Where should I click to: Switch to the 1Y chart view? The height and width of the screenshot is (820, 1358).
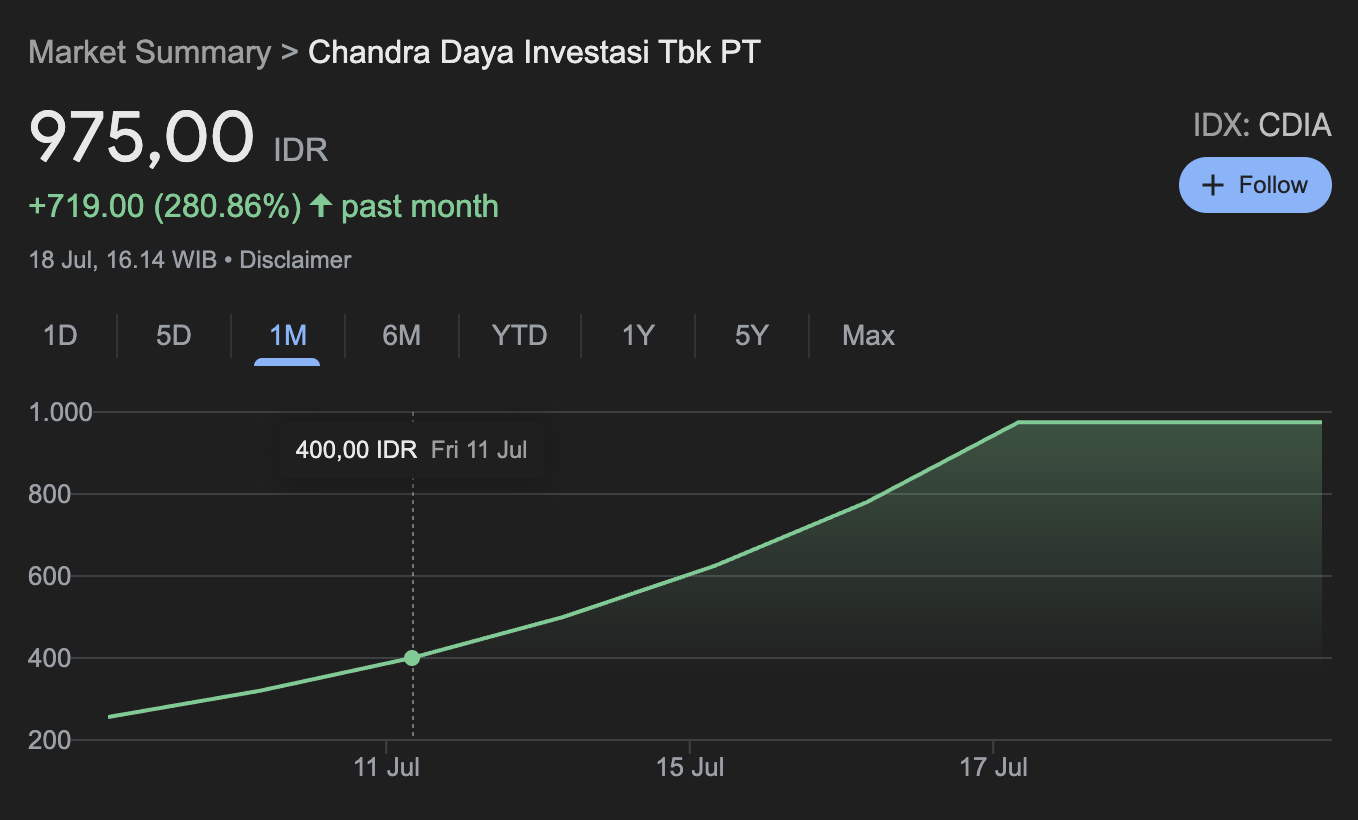tap(638, 335)
